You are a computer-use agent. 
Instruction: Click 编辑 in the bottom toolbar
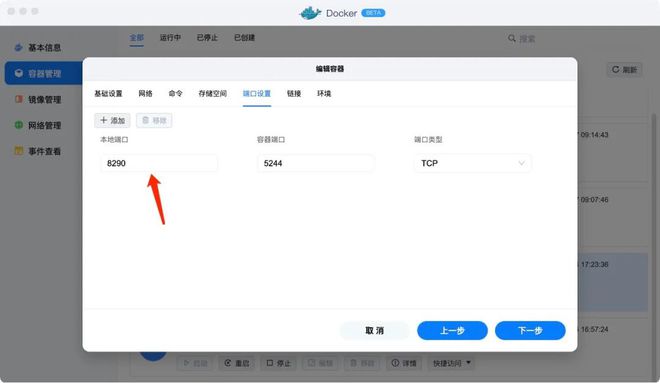[x=320, y=363]
